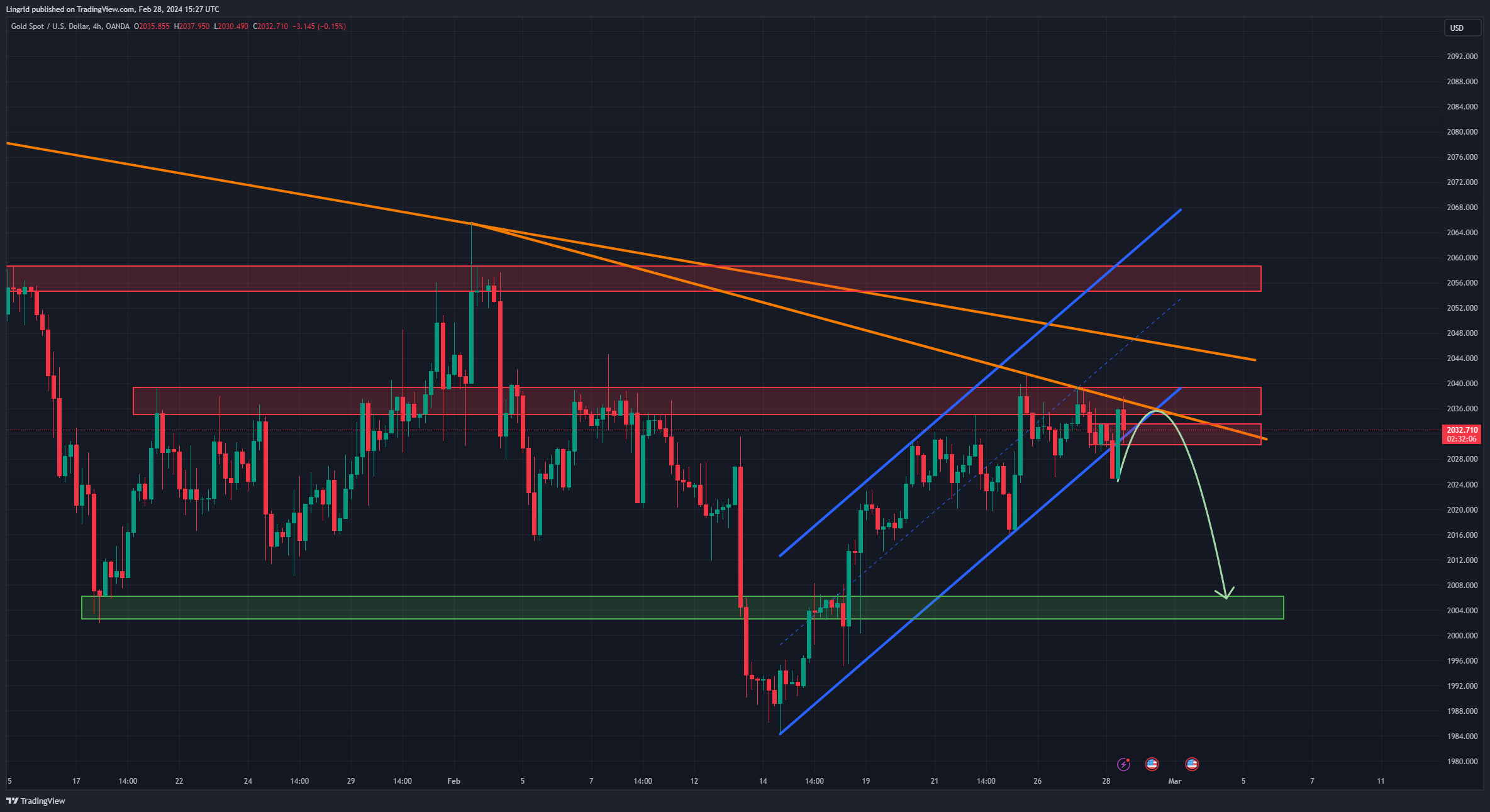
Task: Click the 2016.000 price axis label
Action: [x=1462, y=535]
